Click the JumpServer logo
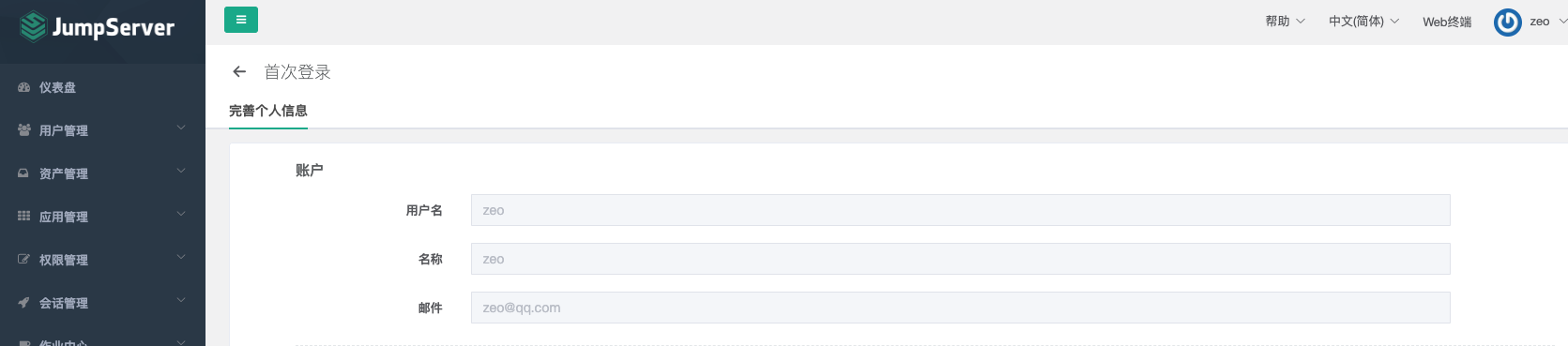The width and height of the screenshot is (1568, 346). [98, 26]
